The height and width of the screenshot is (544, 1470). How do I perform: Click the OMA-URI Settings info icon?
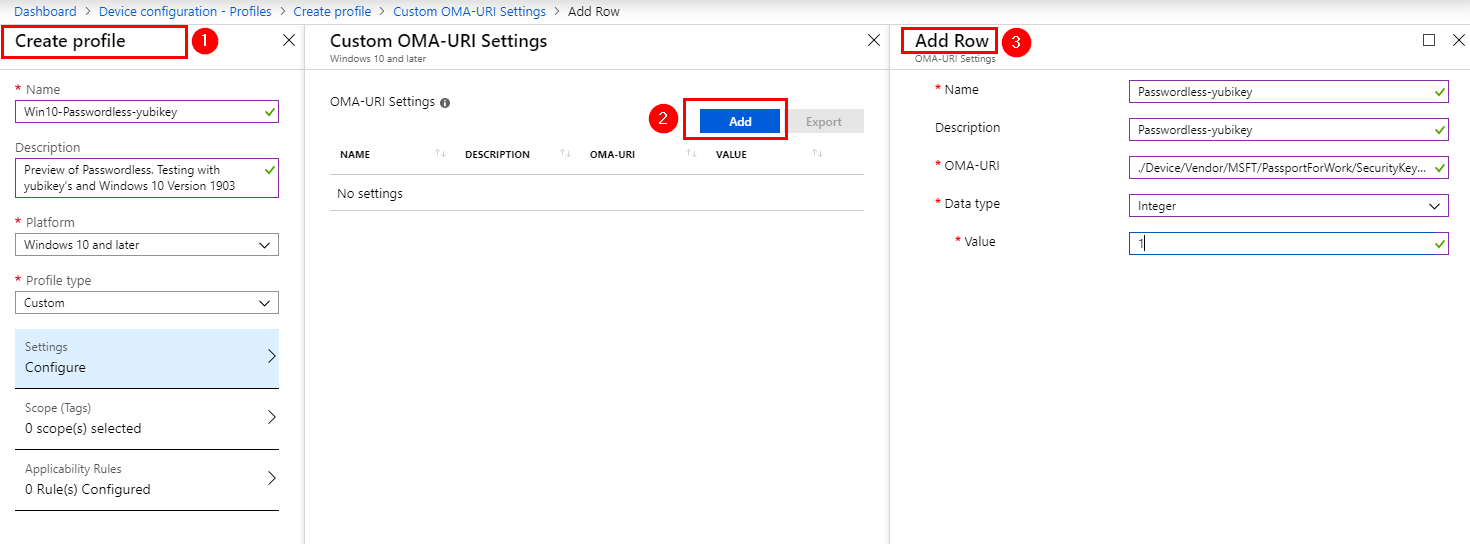click(x=445, y=103)
